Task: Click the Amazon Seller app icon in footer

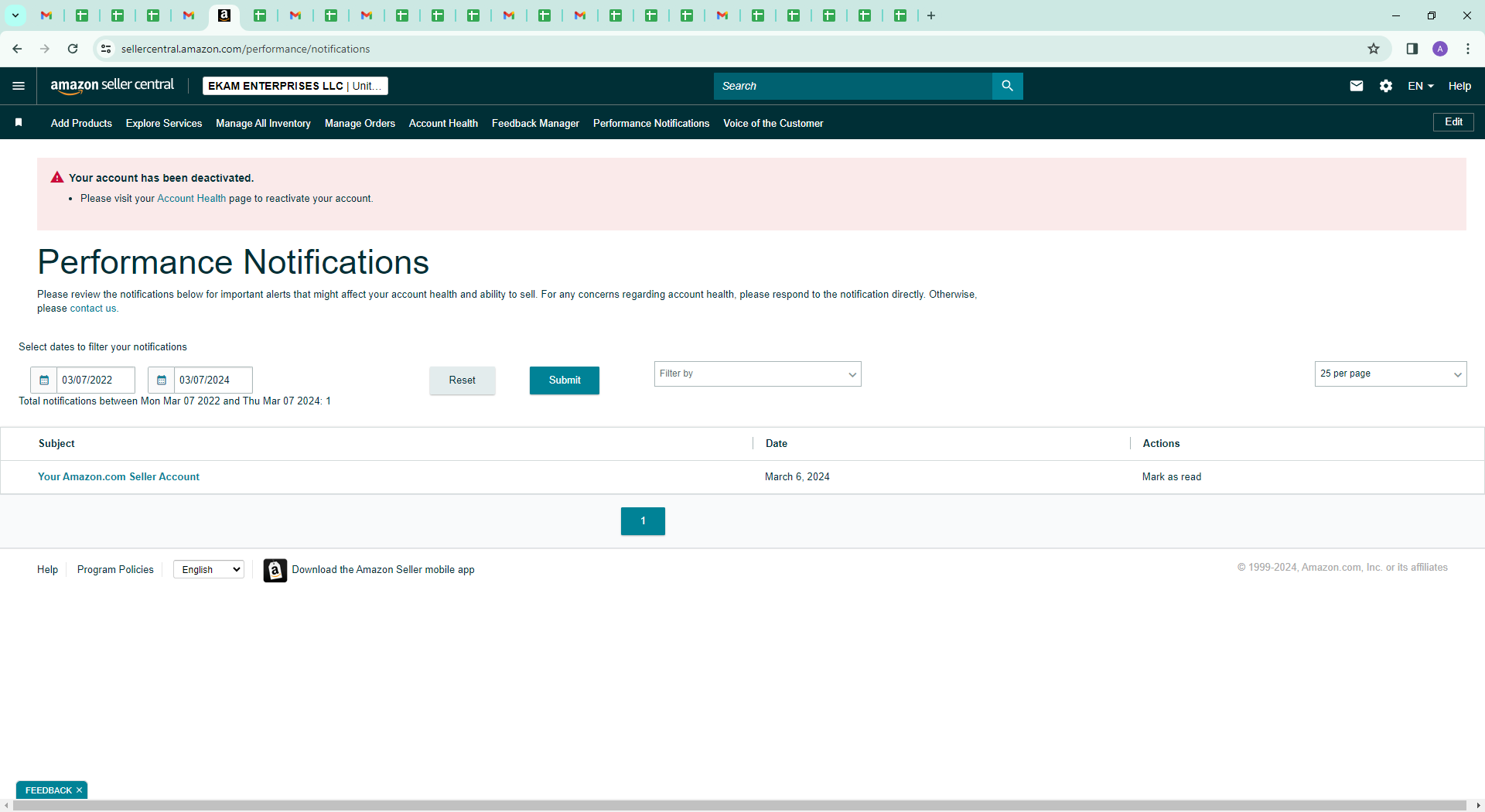Action: click(x=275, y=570)
